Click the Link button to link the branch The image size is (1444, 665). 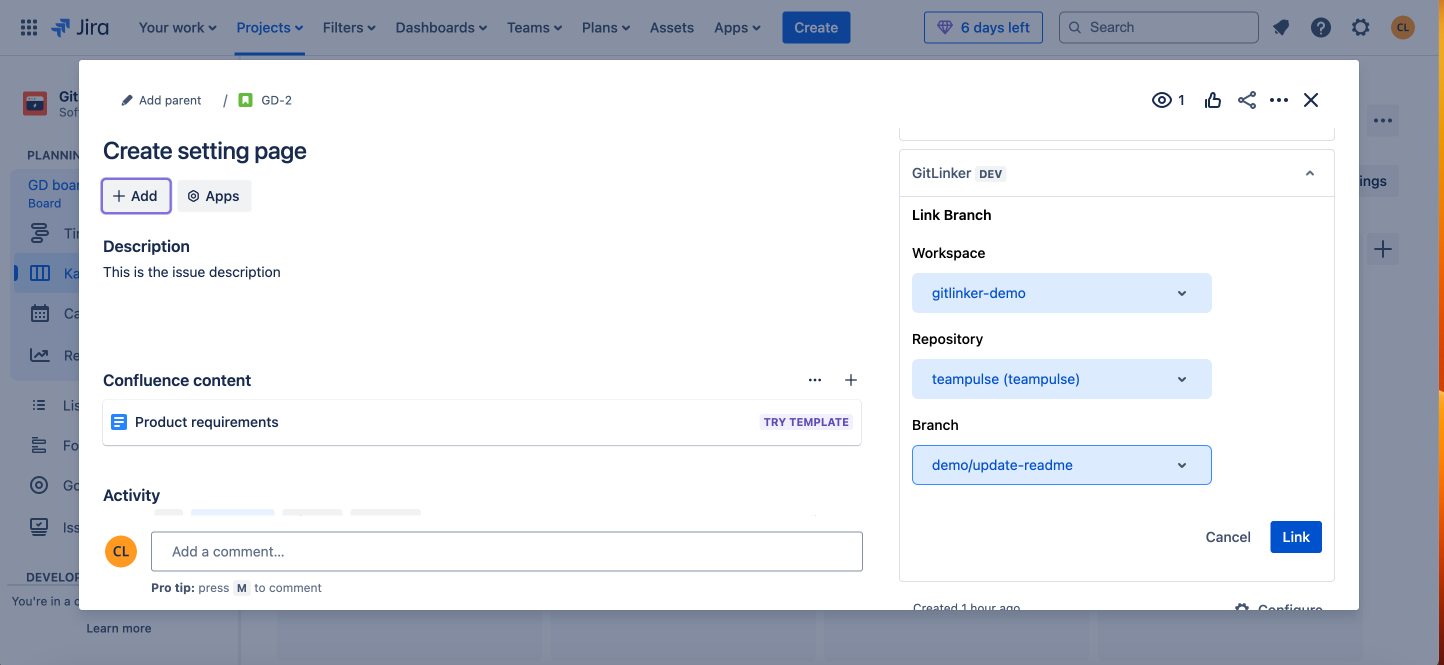coord(1295,537)
